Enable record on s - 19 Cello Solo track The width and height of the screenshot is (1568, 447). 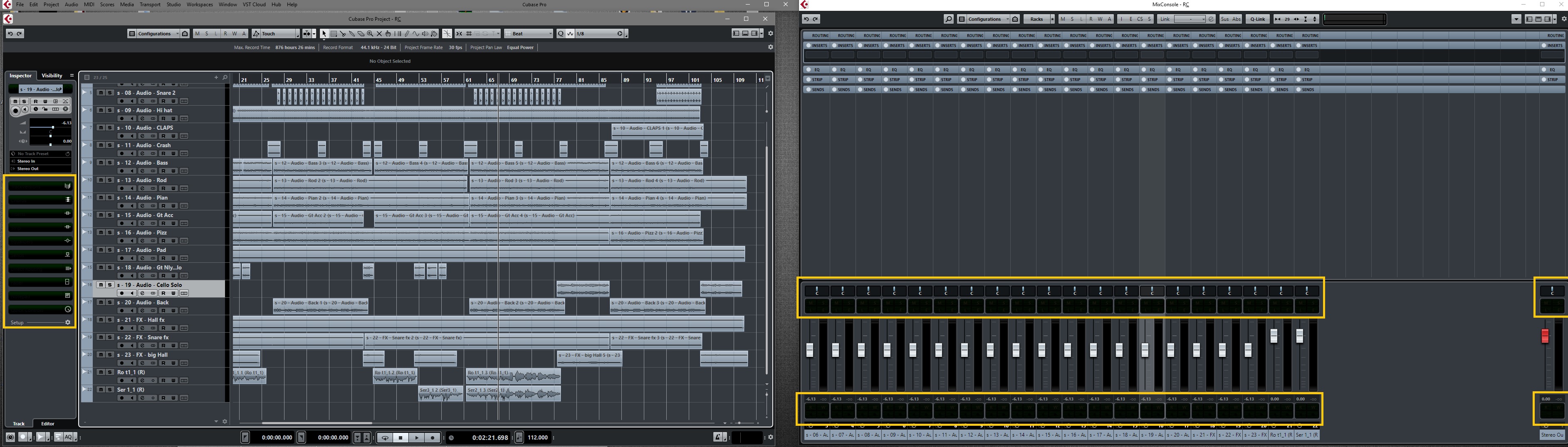pos(122,293)
